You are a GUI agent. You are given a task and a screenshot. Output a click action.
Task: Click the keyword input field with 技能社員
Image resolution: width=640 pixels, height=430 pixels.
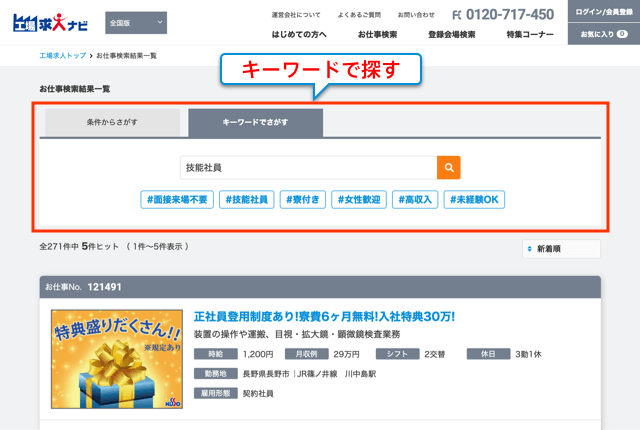point(308,168)
